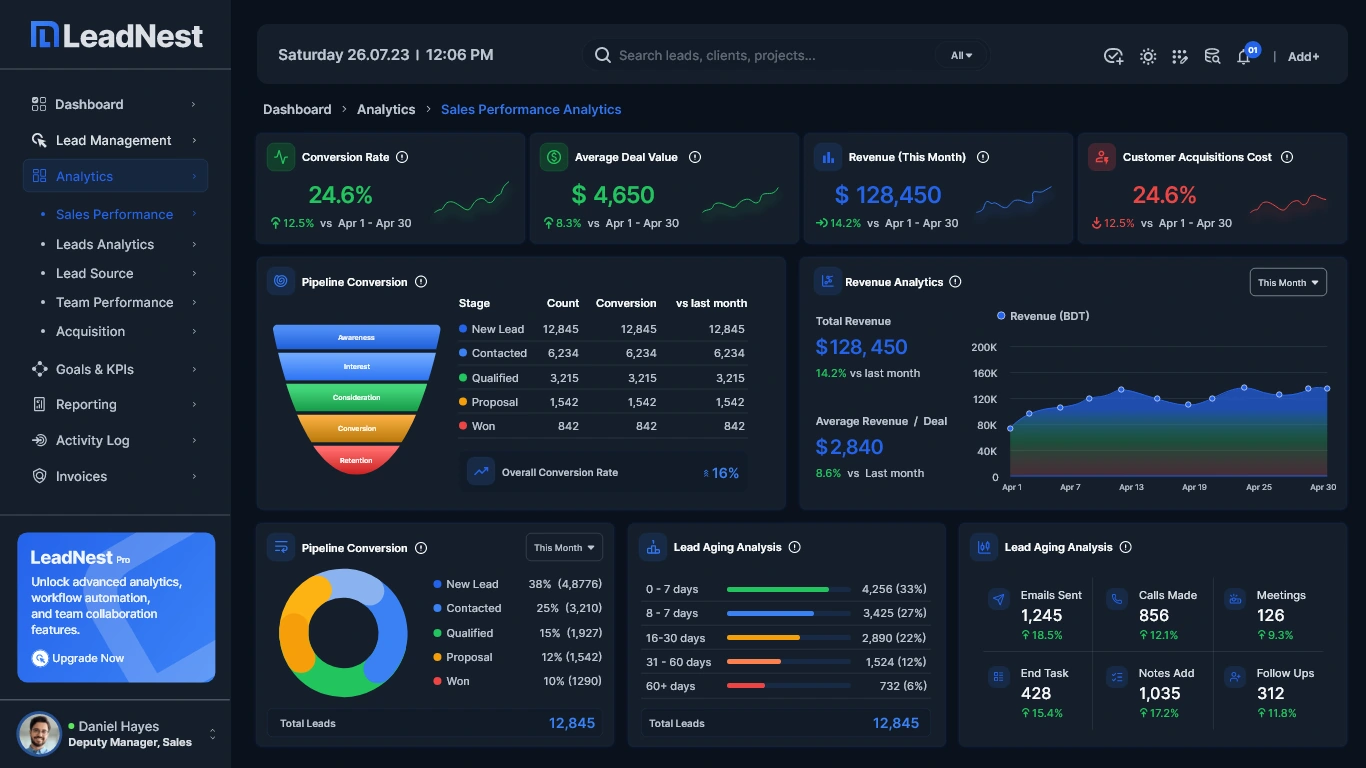Click the red icon on Customer Acquisitions Cost card
Image resolution: width=1366 pixels, height=768 pixels.
click(1102, 157)
